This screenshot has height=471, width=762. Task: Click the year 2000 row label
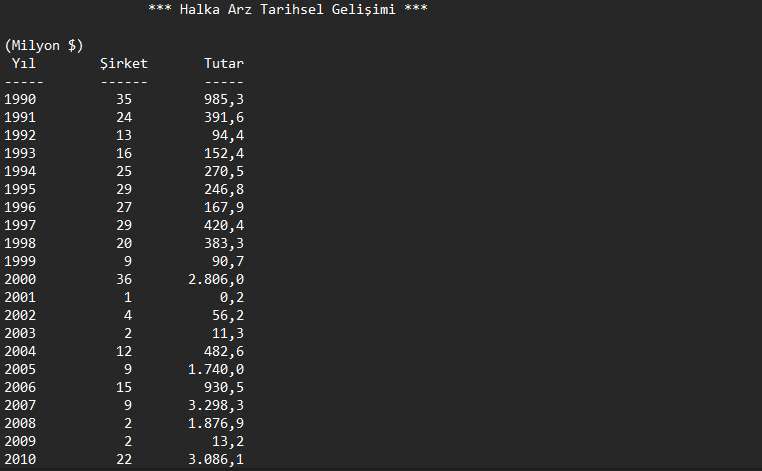[20, 279]
